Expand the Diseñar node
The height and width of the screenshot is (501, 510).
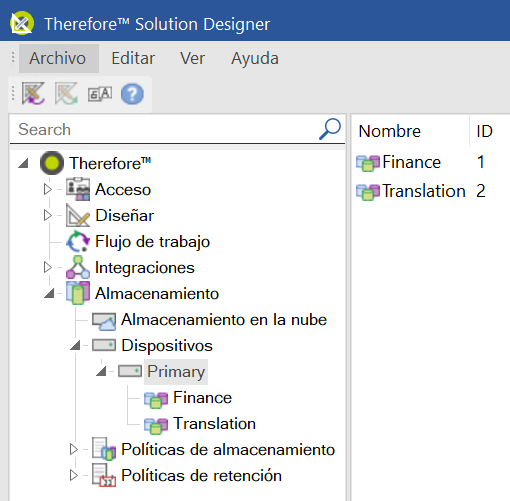48,215
